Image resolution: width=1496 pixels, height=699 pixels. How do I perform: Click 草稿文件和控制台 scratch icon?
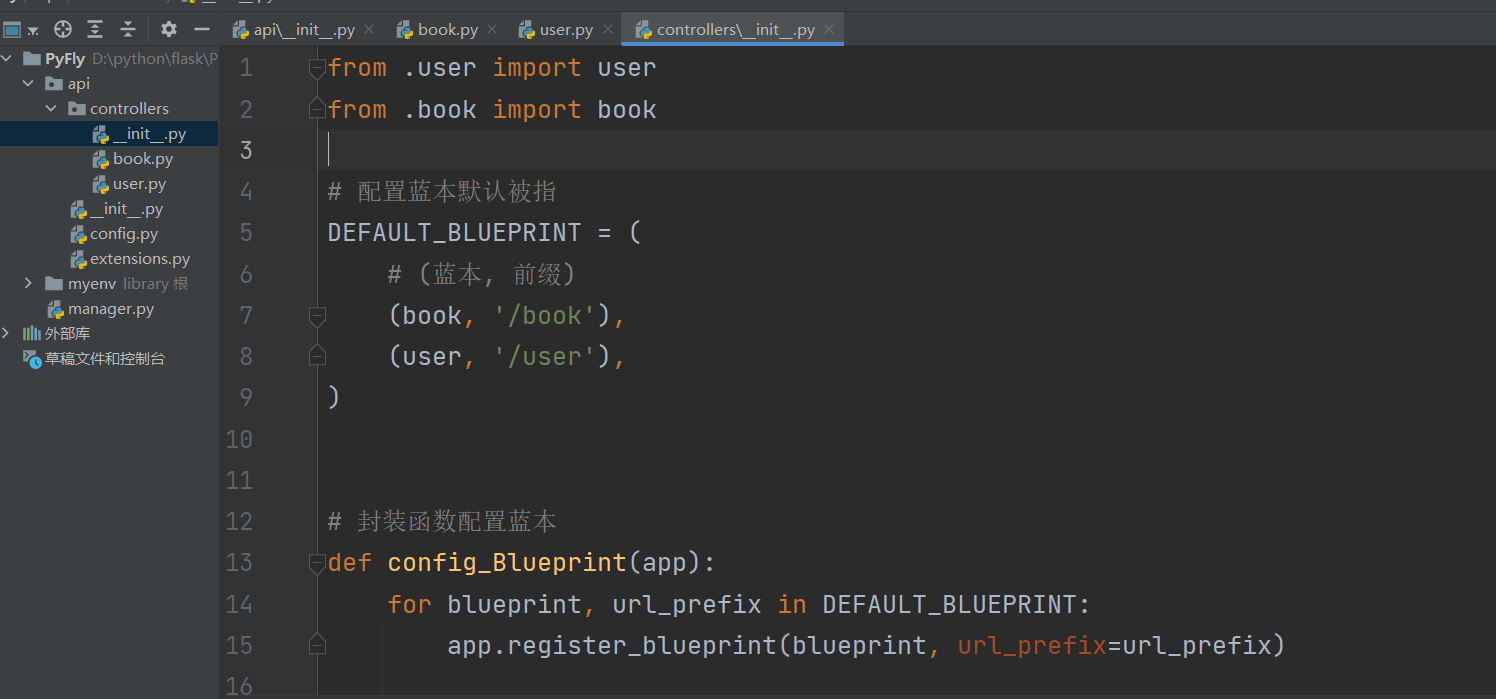click(32, 358)
